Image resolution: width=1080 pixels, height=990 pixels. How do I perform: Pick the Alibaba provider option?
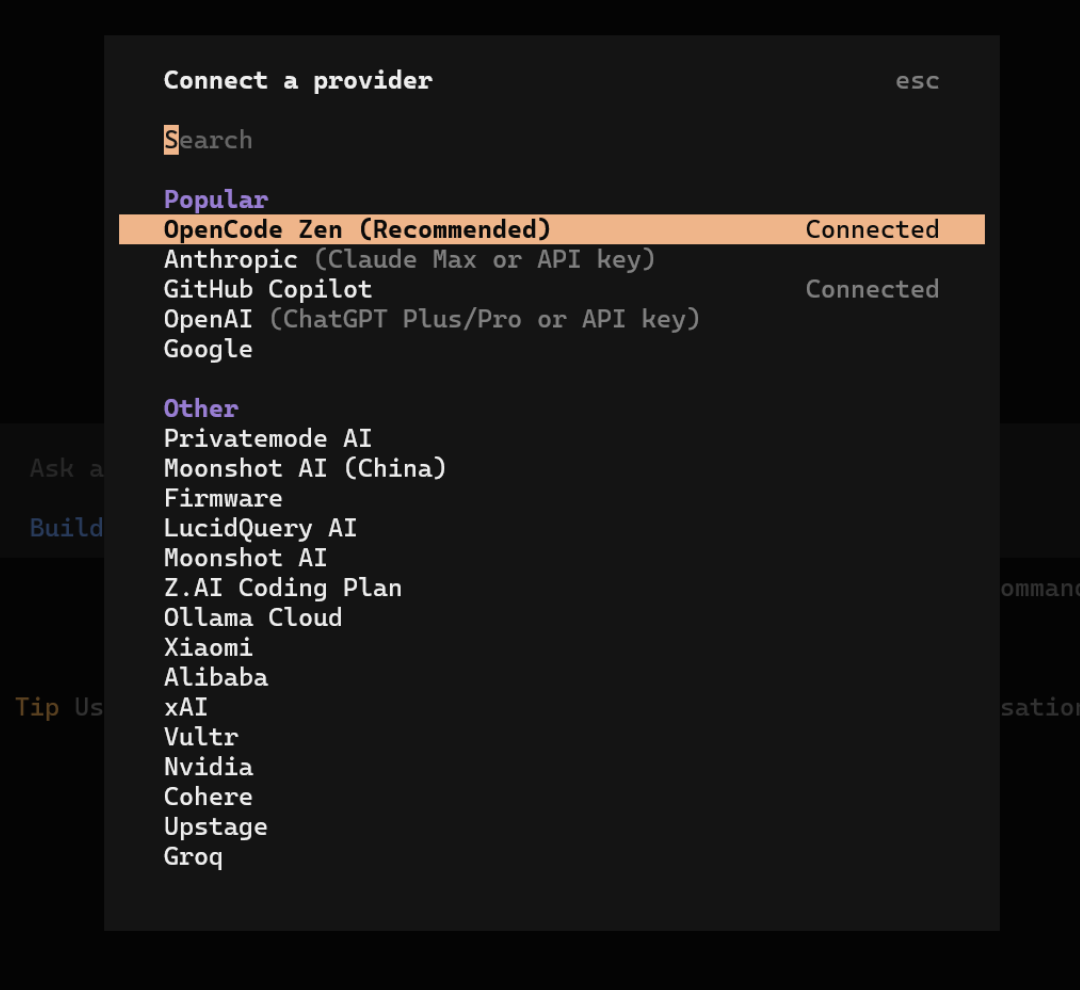216,677
